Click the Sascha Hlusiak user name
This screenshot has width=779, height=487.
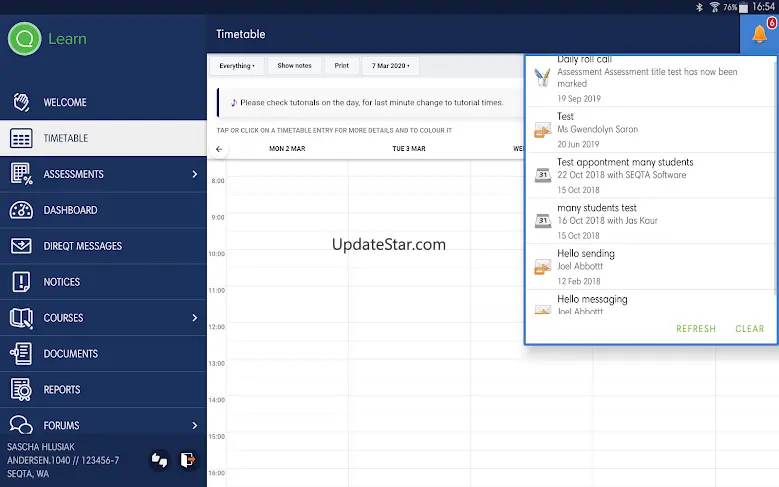pyautogui.click(x=41, y=447)
